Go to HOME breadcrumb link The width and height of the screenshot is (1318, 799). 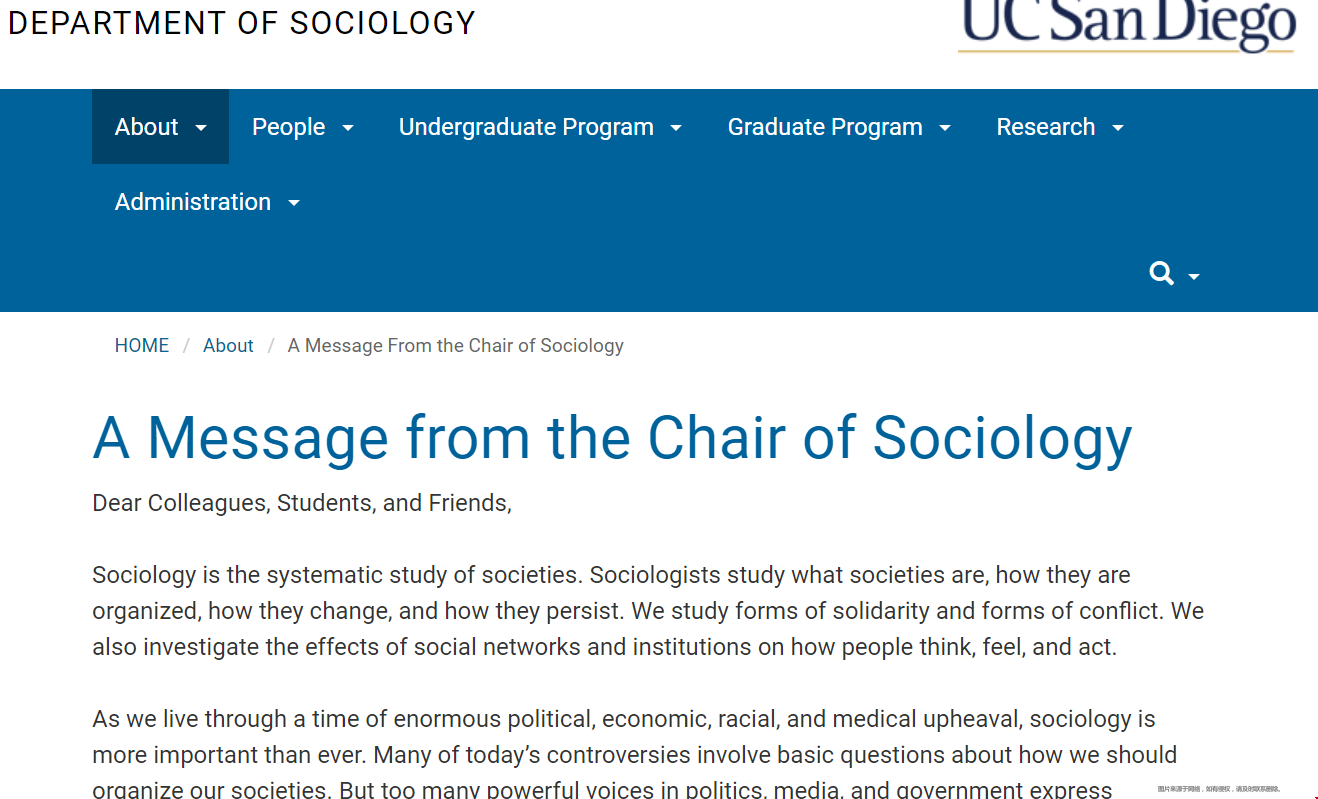[142, 346]
